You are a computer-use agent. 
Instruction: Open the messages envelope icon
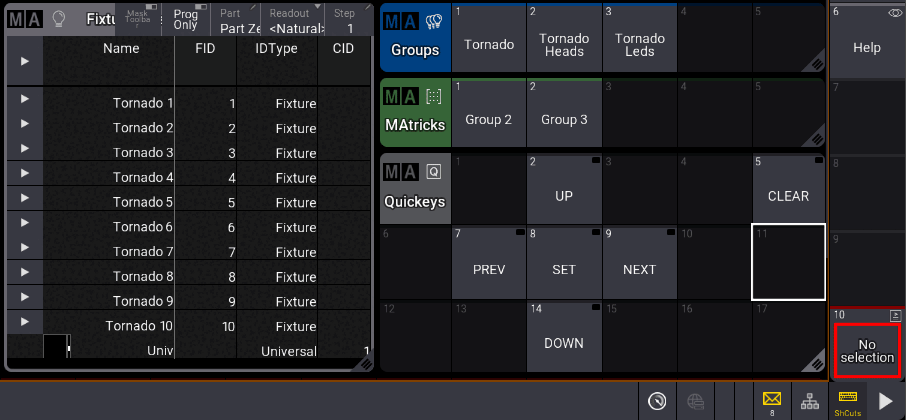(x=771, y=401)
